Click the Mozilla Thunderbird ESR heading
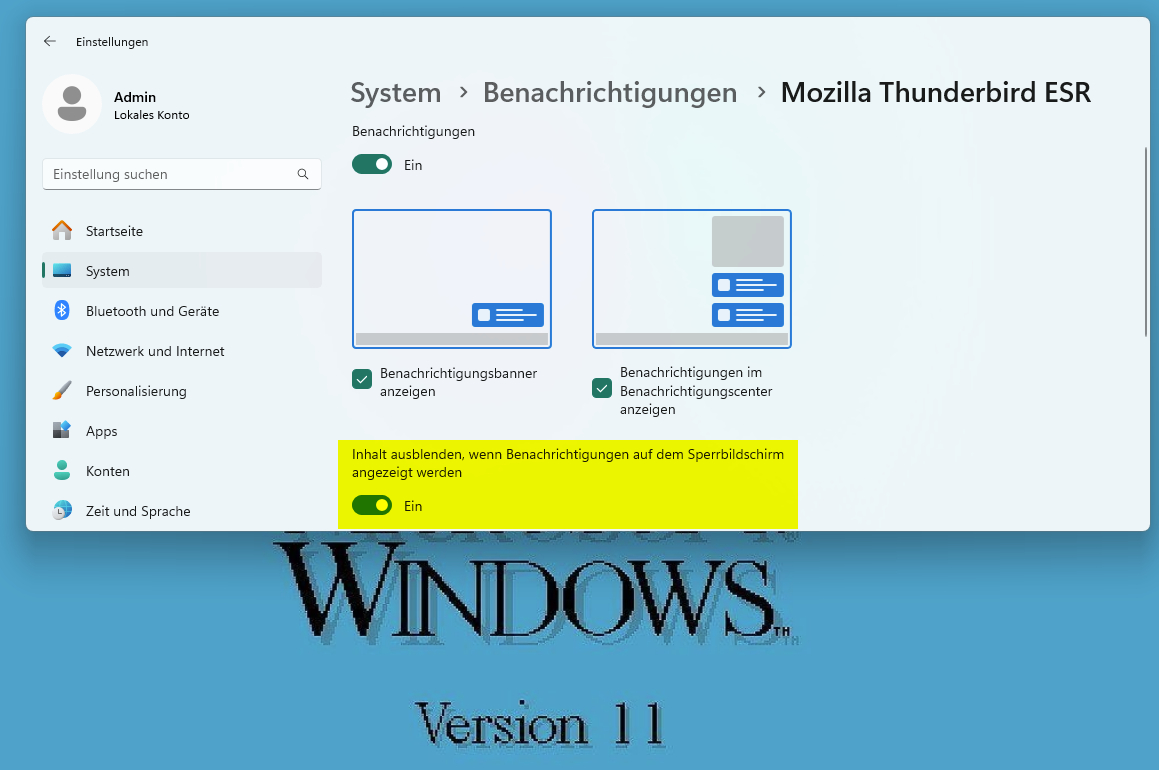 936,93
